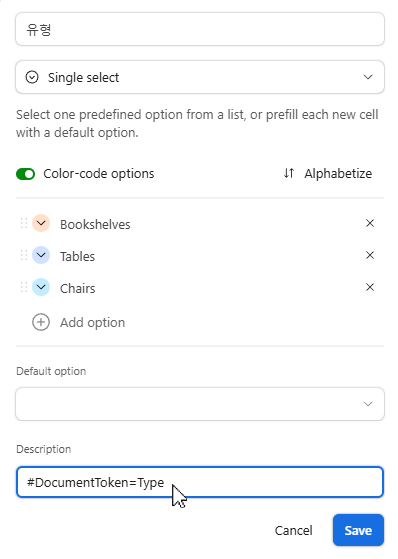This screenshot has width=398, height=559.
Task: Change the orange color of Bookshelves
Action: [41, 223]
